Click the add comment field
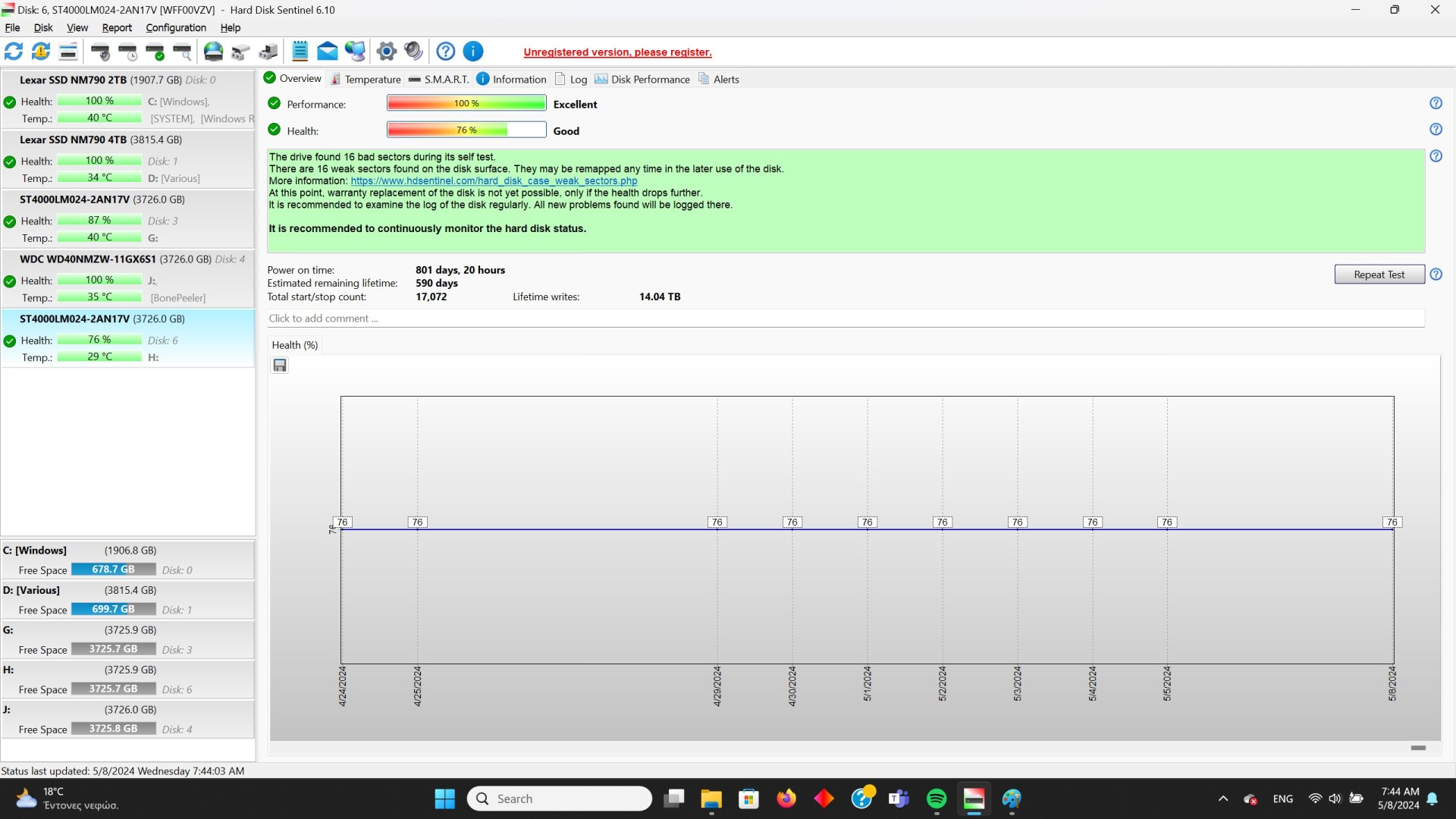1456x819 pixels. point(845,318)
